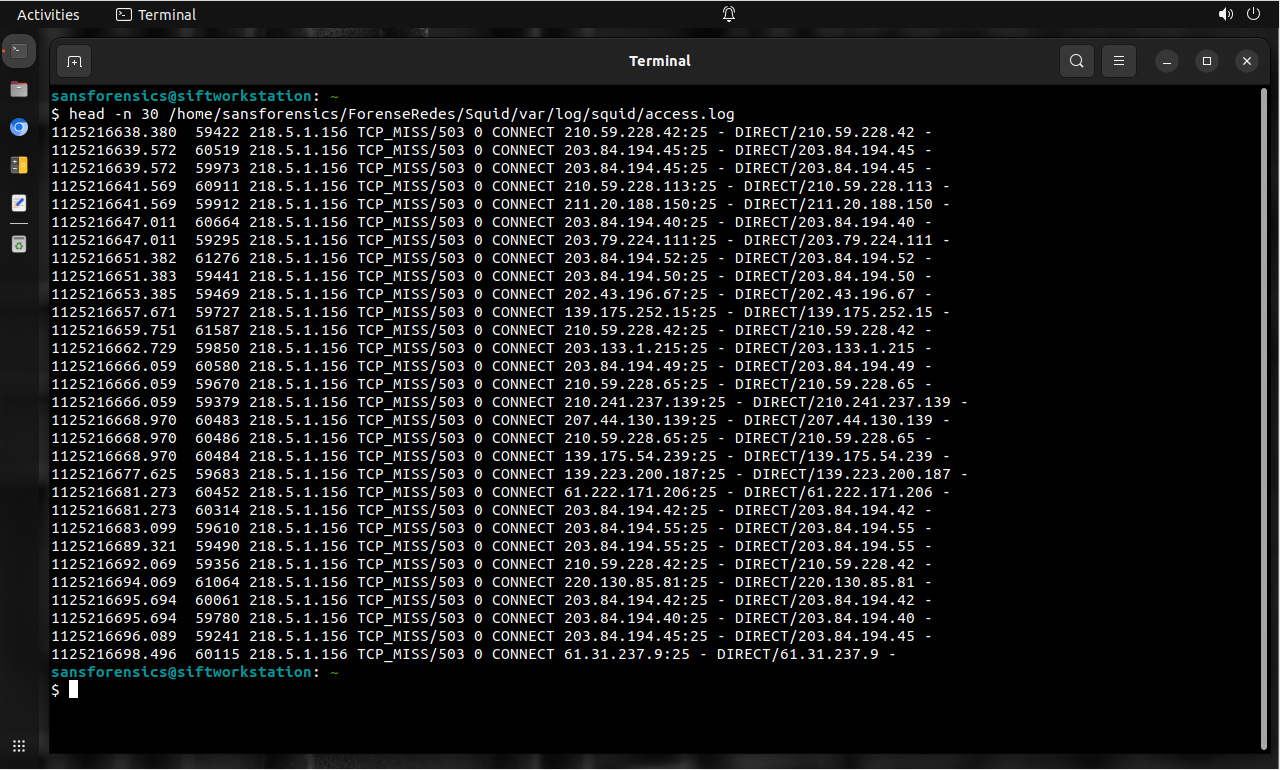Open the notification bell in top bar
This screenshot has width=1281, height=770.
[729, 14]
